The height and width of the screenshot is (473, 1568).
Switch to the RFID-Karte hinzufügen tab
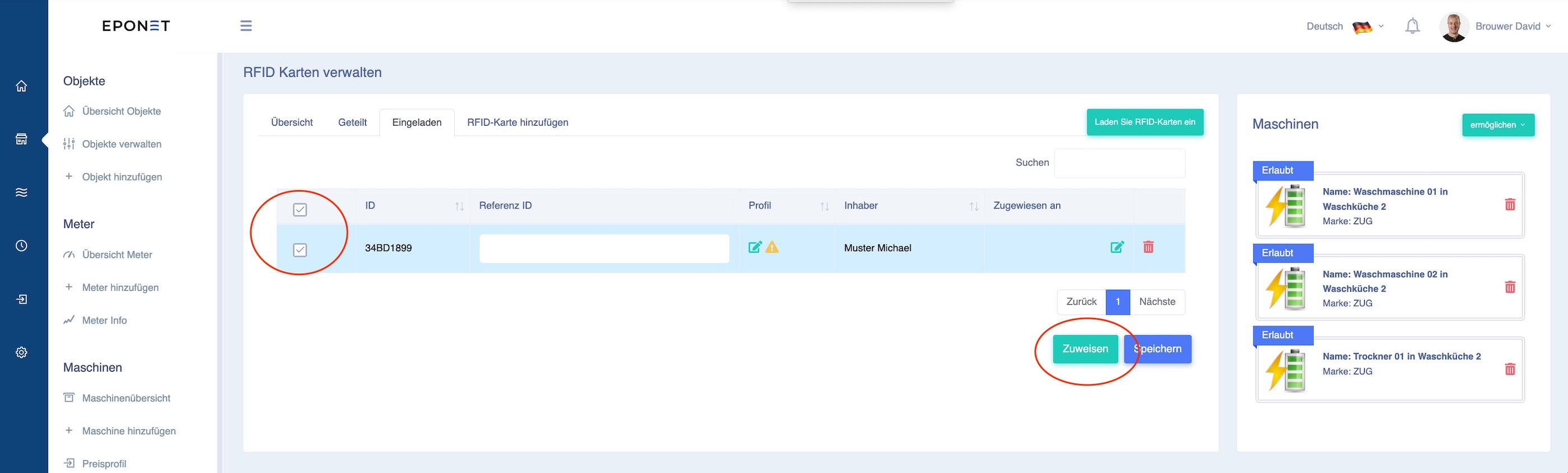[x=517, y=123]
